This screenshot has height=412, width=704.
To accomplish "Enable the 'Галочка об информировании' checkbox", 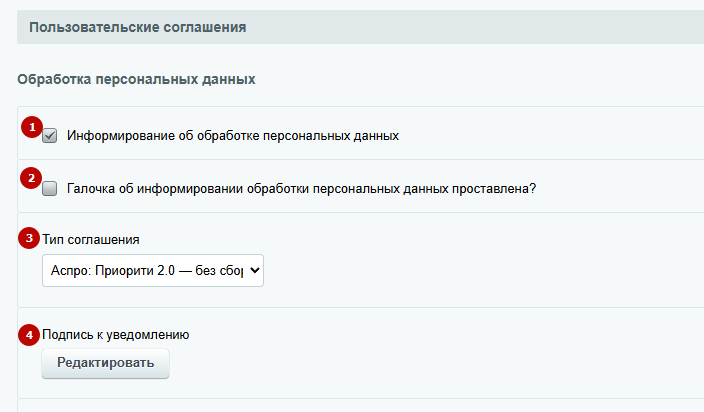I will [x=49, y=188].
